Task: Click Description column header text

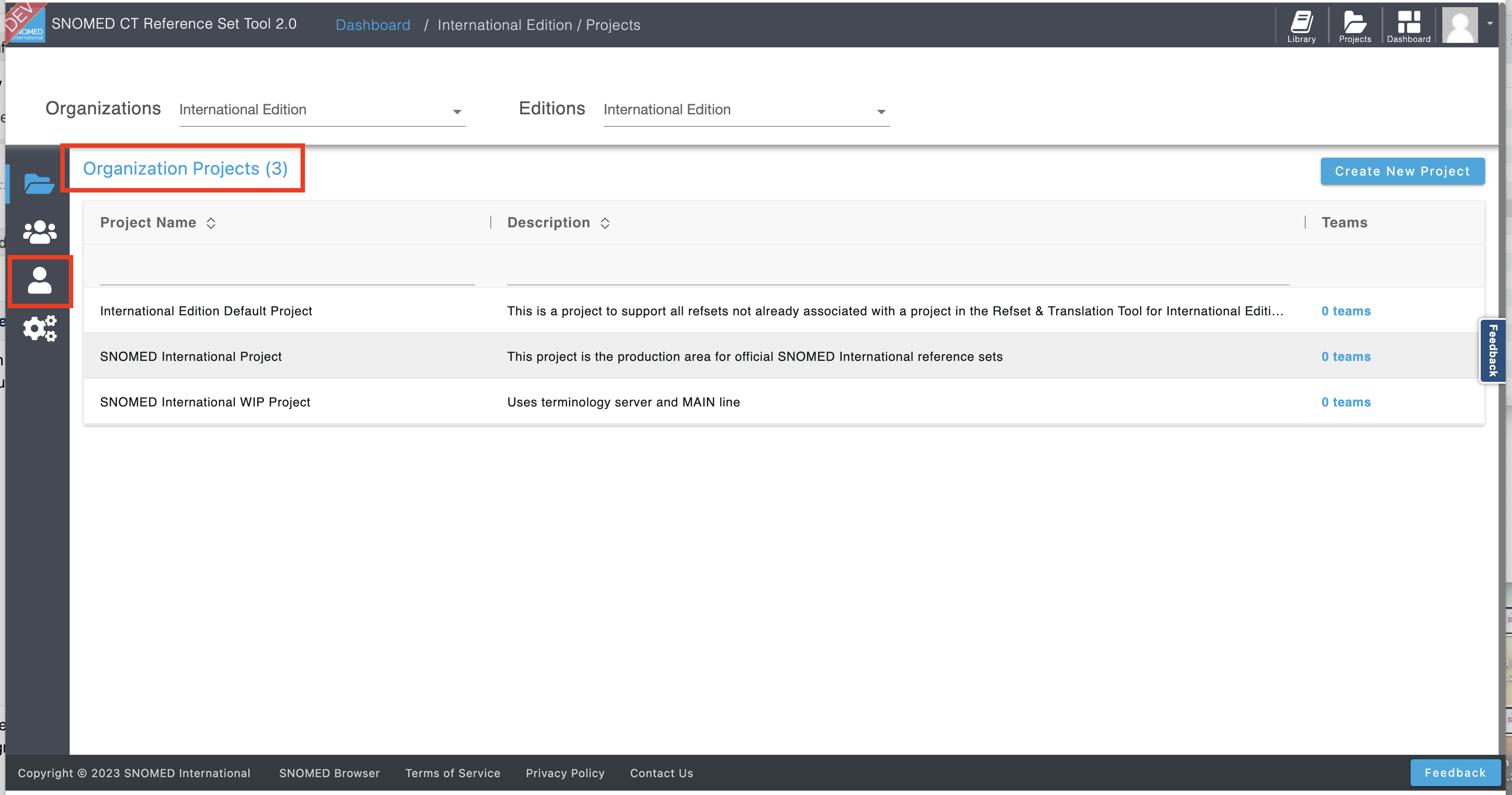Action: 548,222
